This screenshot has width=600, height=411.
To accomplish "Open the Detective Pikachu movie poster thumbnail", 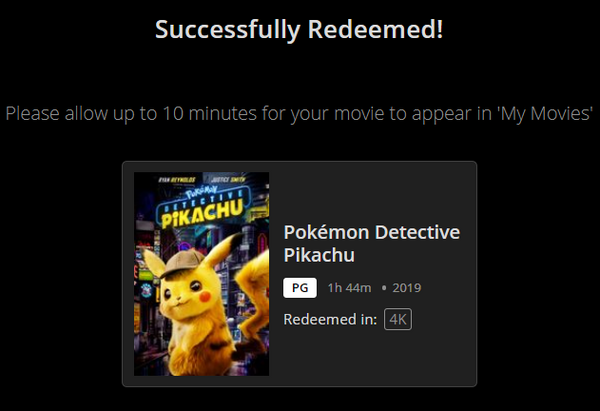I will coord(201,274).
